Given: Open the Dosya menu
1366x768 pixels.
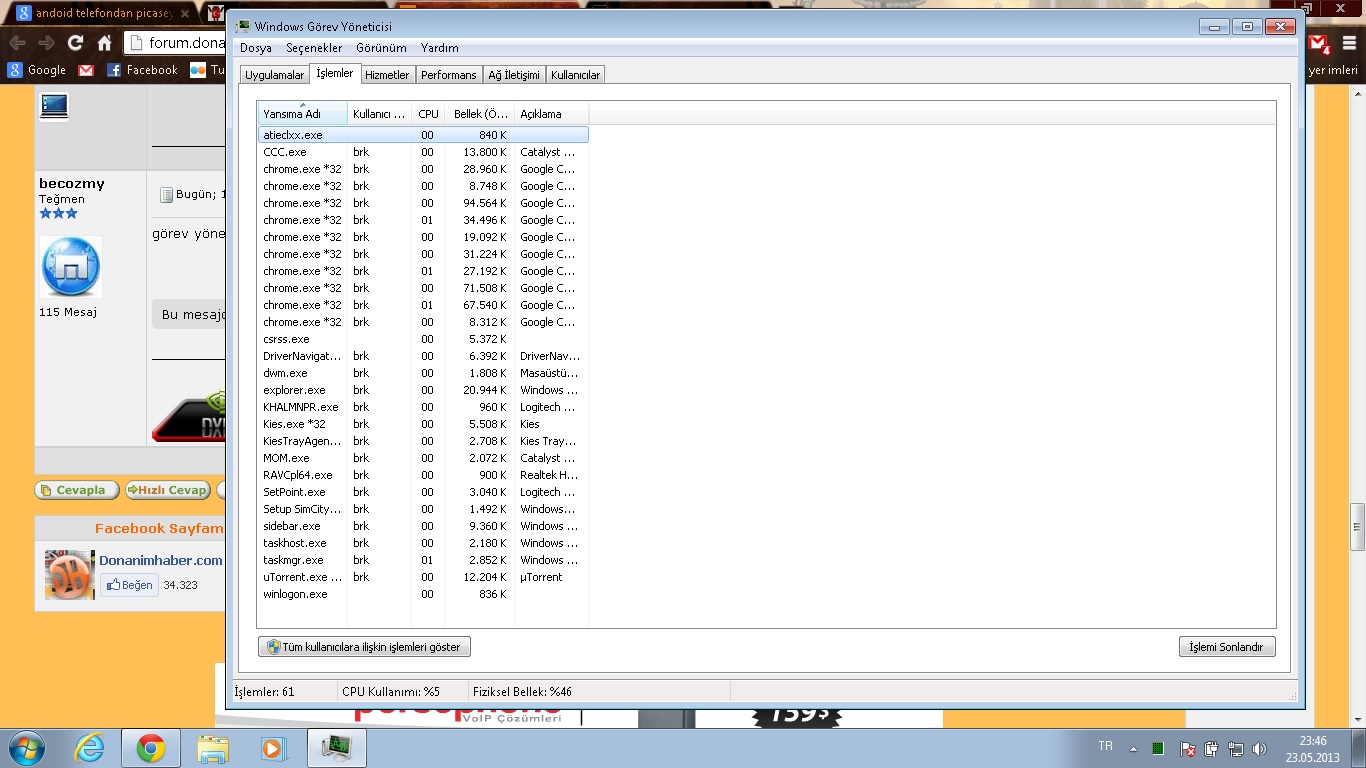Looking at the screenshot, I should [x=256, y=48].
